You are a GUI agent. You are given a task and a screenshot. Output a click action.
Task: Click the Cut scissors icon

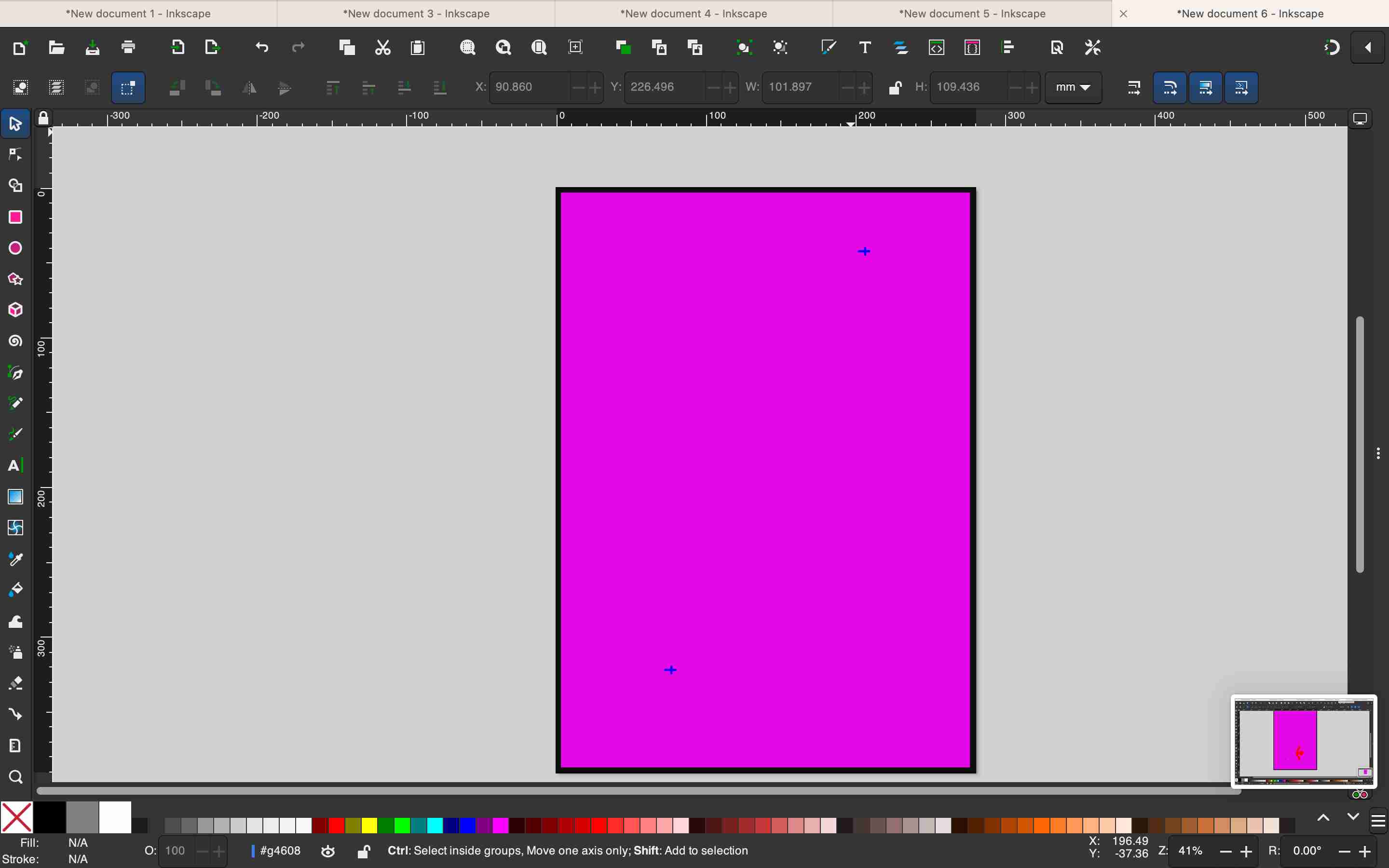[382, 47]
